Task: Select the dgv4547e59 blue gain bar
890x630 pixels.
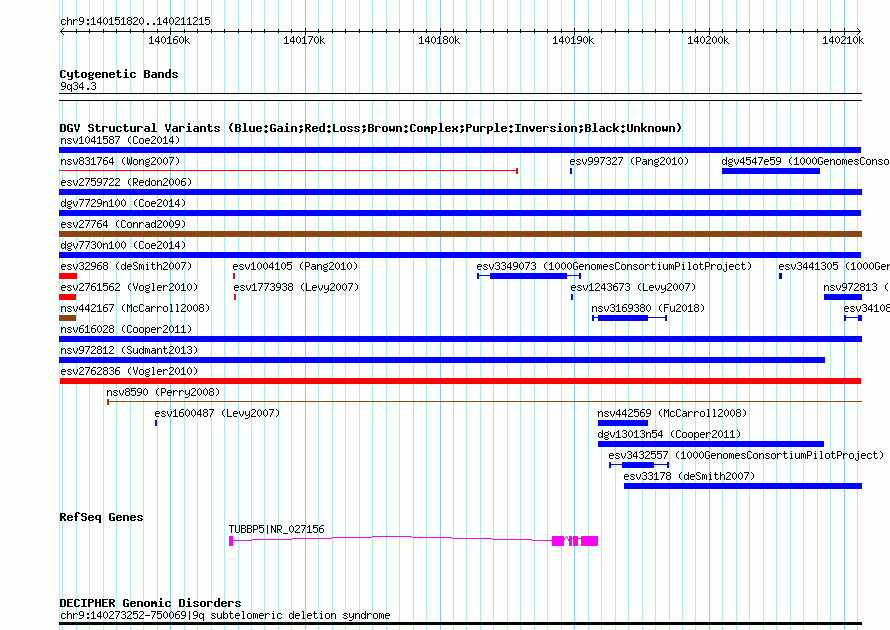Action: pyautogui.click(x=771, y=171)
